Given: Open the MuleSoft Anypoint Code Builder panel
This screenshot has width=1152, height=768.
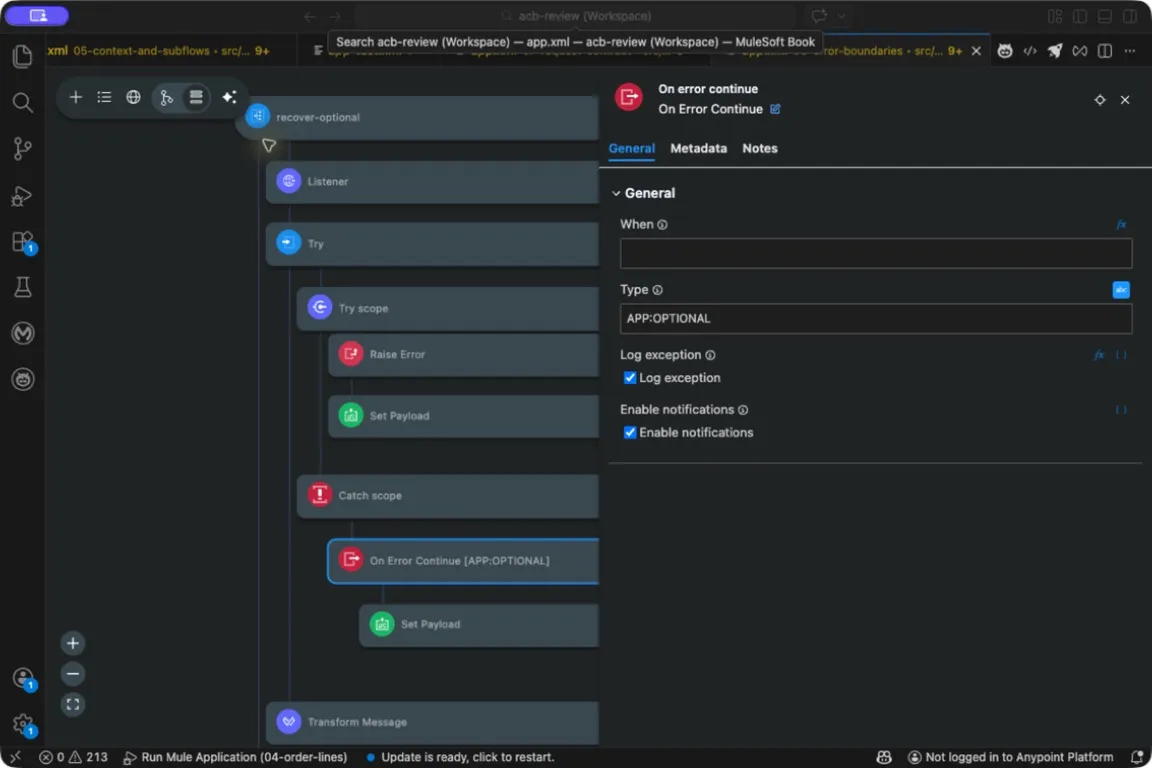Looking at the screenshot, I should (x=23, y=333).
